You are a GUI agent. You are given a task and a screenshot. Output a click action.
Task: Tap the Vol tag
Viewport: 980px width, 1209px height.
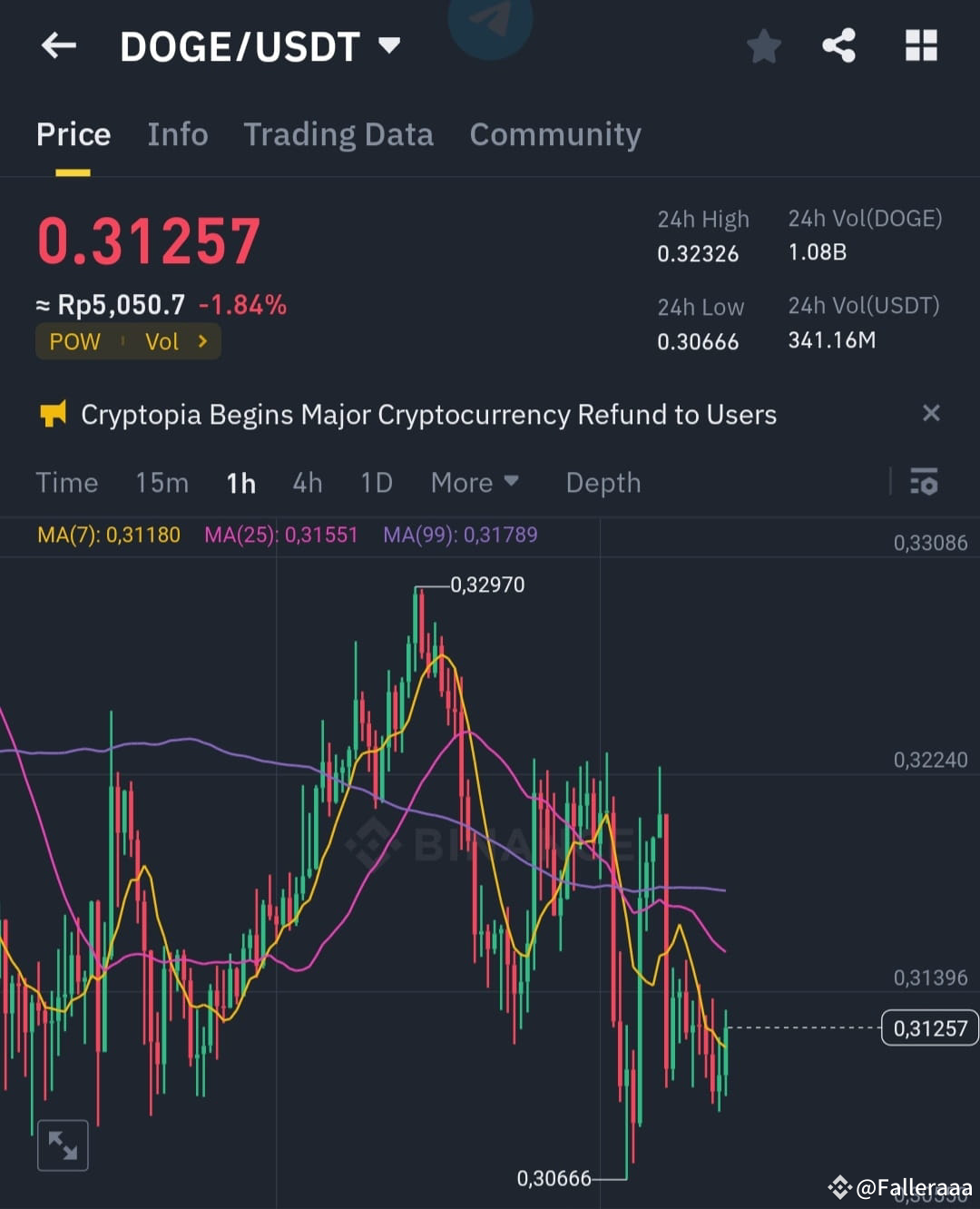point(162,342)
